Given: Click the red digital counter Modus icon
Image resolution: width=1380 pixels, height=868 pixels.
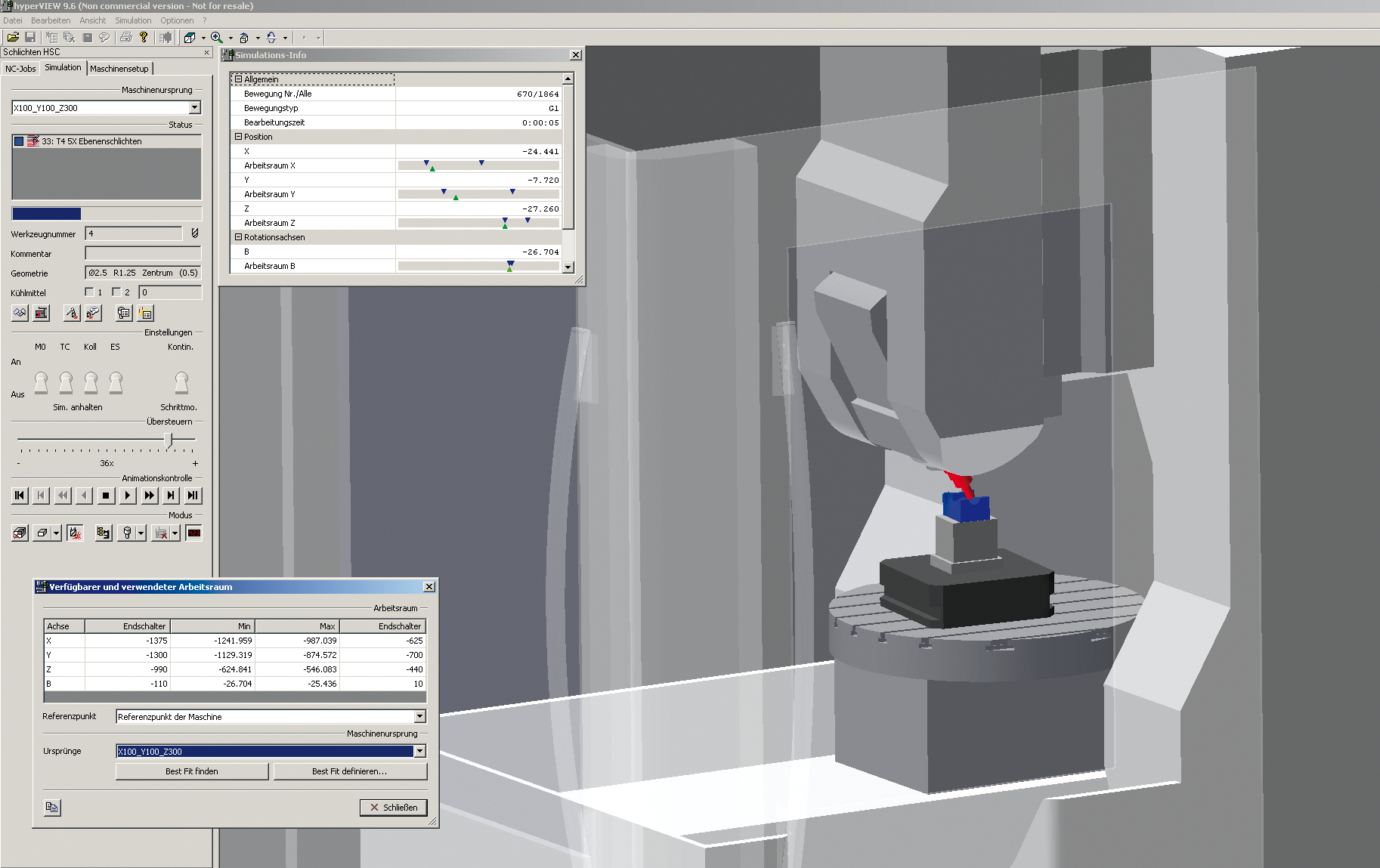Looking at the screenshot, I should point(194,533).
